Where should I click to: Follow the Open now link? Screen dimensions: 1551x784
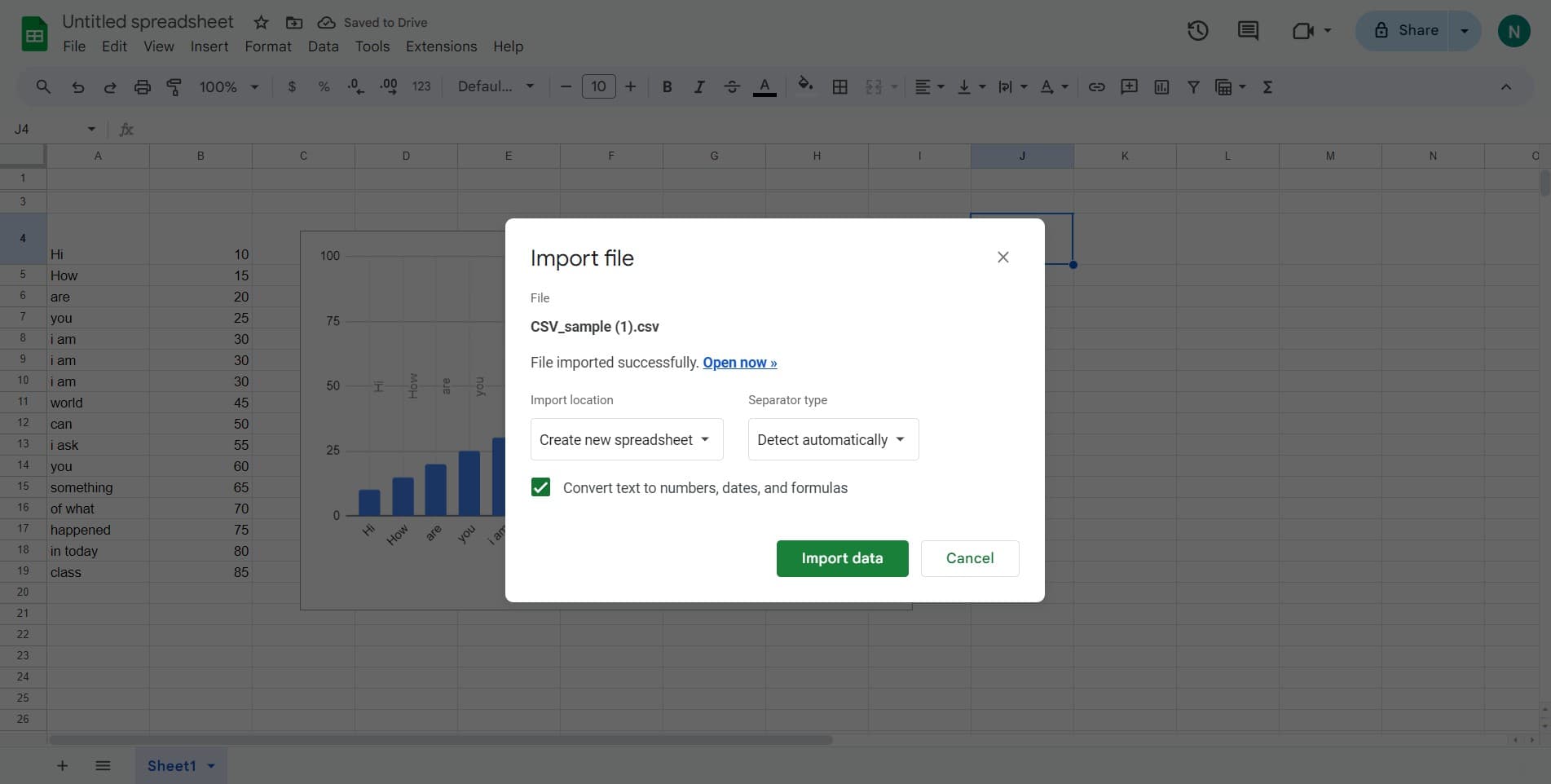pos(738,362)
